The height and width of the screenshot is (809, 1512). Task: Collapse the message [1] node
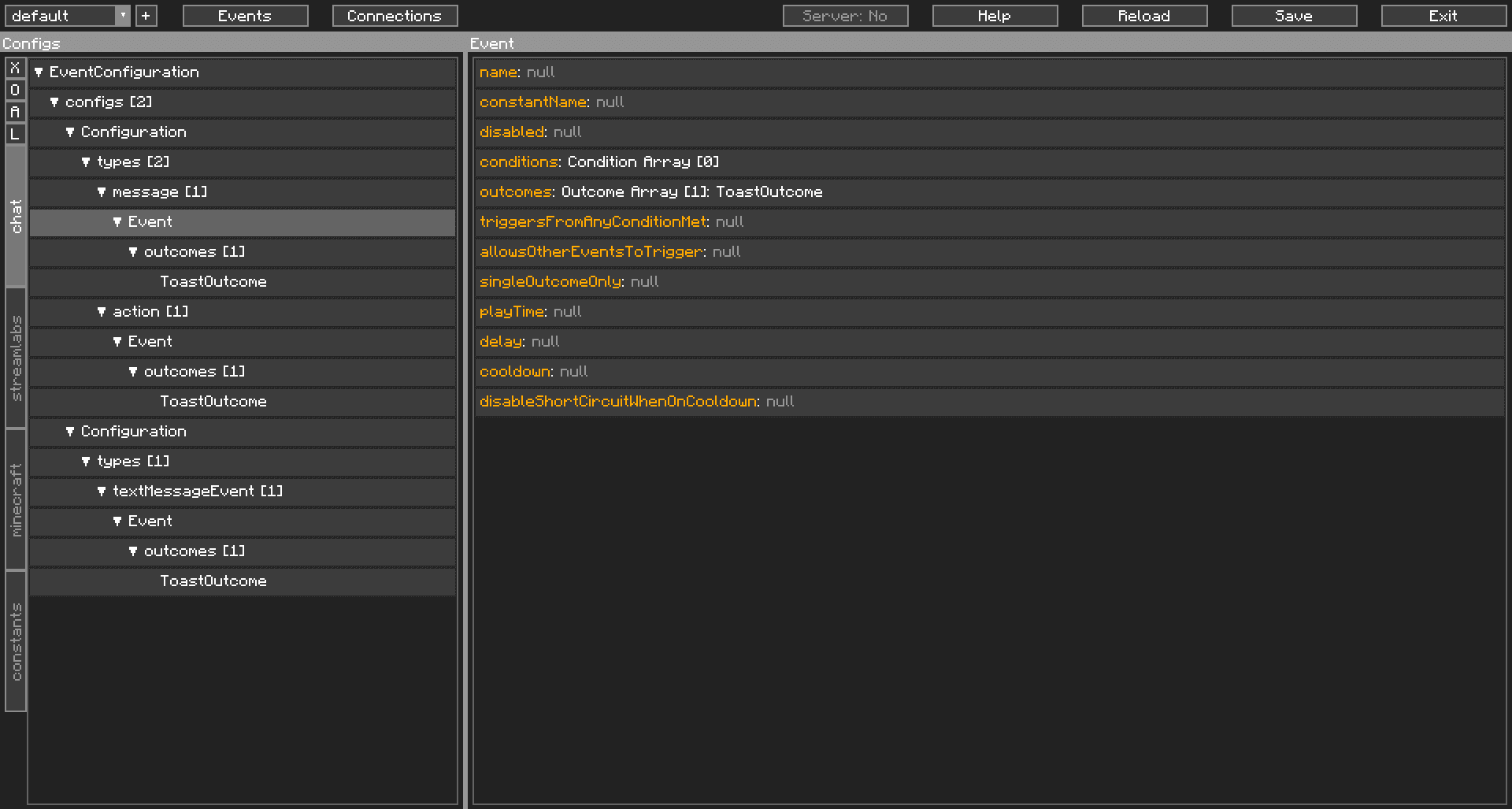[102, 192]
